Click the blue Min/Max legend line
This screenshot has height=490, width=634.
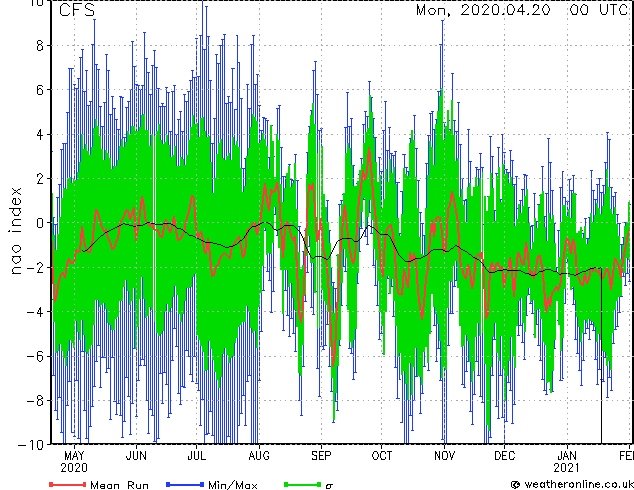185,484
